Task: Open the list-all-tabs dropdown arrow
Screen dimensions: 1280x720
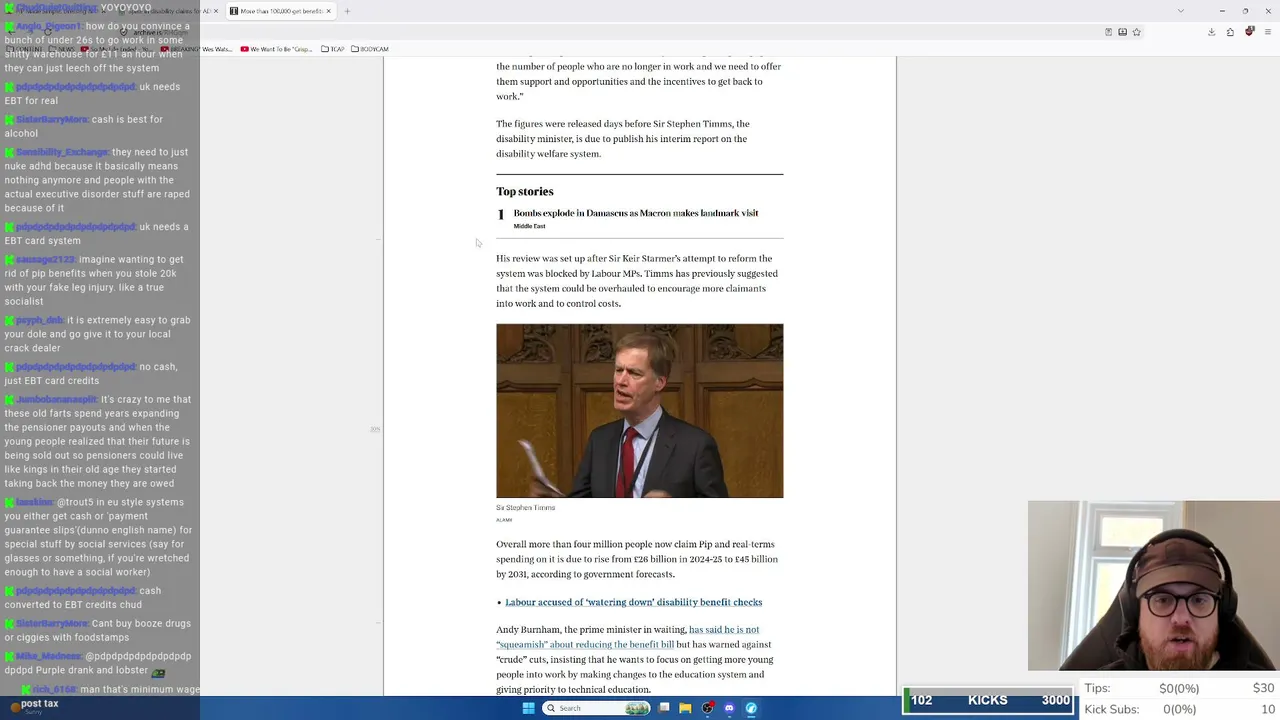Action: click(x=1180, y=11)
